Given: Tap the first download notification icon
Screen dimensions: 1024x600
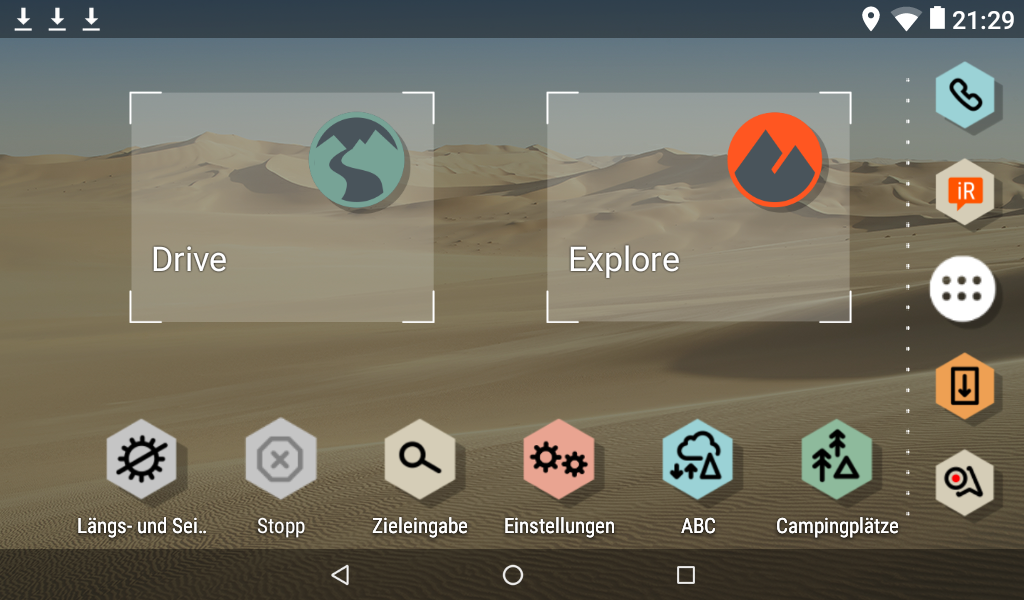Looking at the screenshot, I should click(x=24, y=19).
